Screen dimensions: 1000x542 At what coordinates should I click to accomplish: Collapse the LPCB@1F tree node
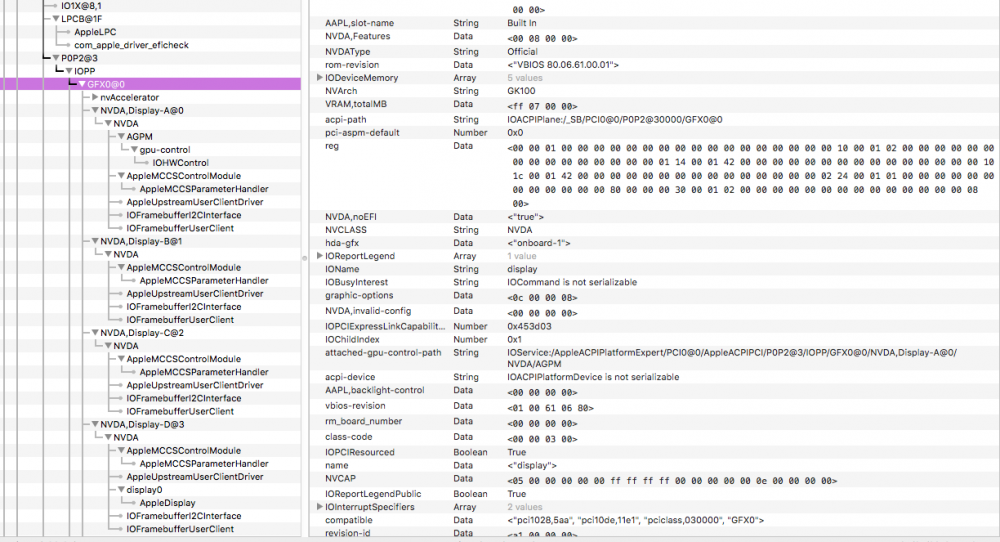point(56,19)
